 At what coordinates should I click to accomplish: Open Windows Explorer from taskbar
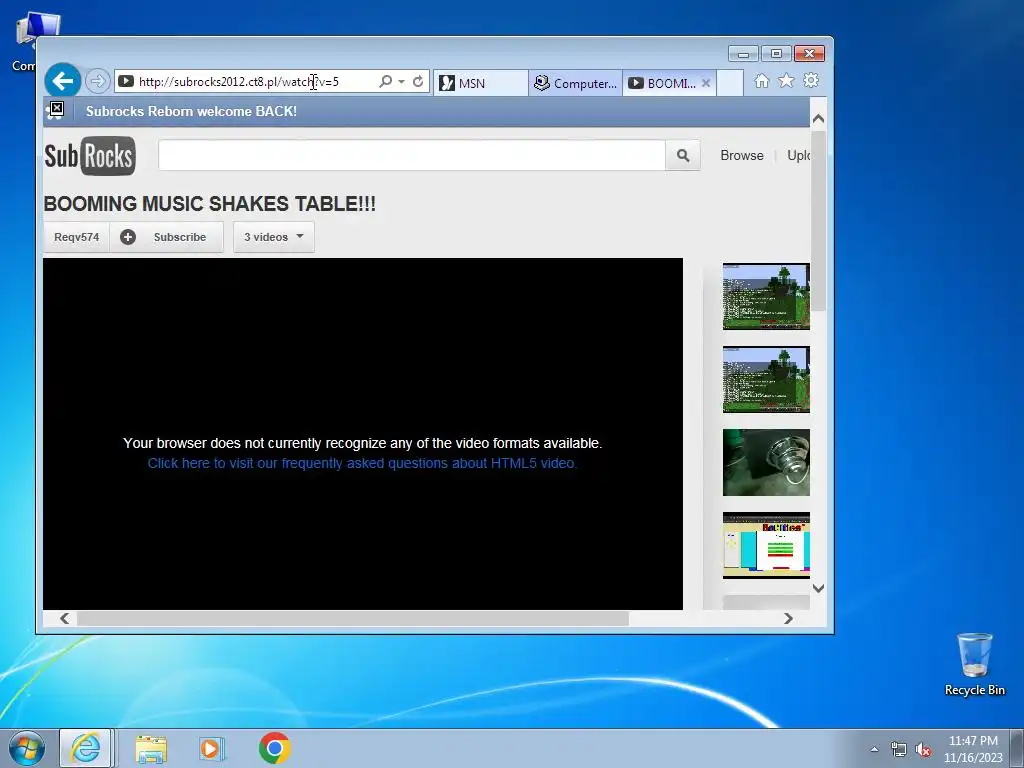(x=152, y=748)
